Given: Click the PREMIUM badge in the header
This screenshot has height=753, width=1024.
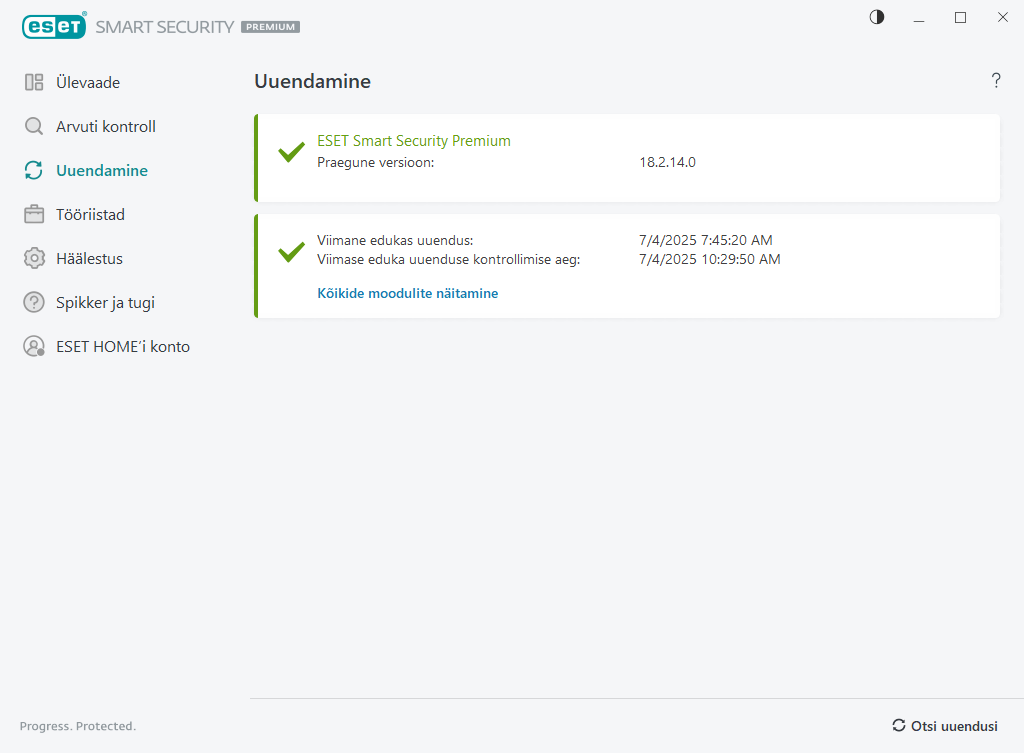Looking at the screenshot, I should [x=270, y=27].
